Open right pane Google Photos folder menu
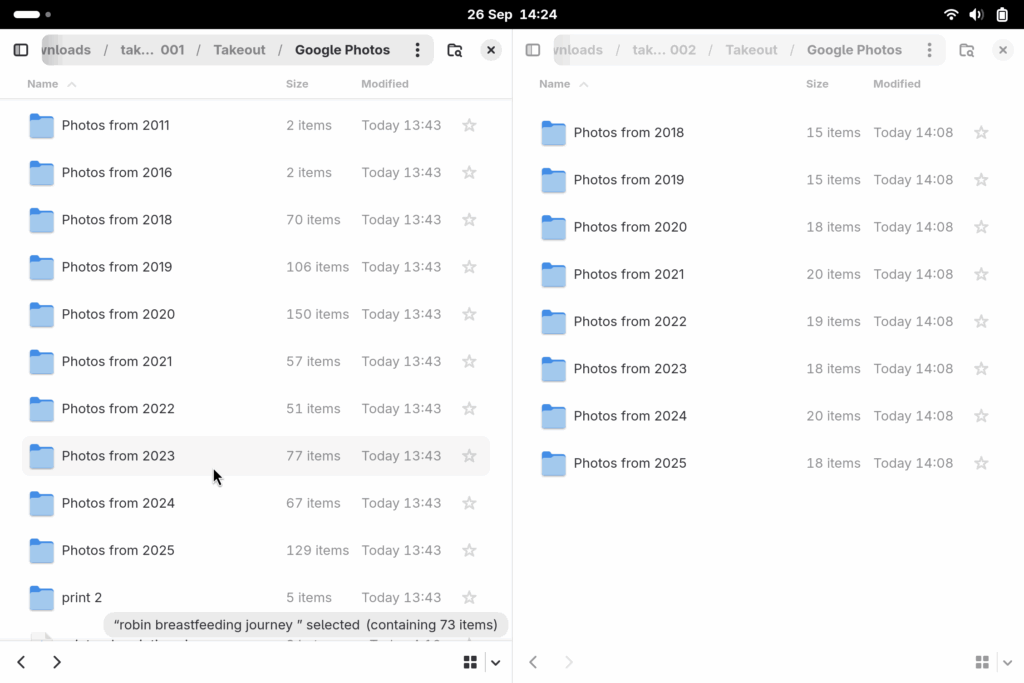Screen dimensions: 1024x683 [929, 50]
